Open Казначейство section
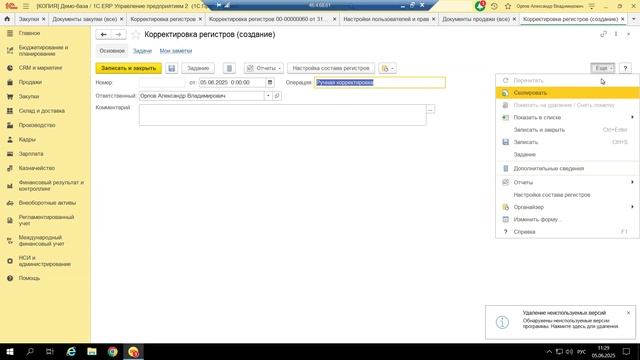This screenshot has height=360, width=640. pyautogui.click(x=36, y=168)
